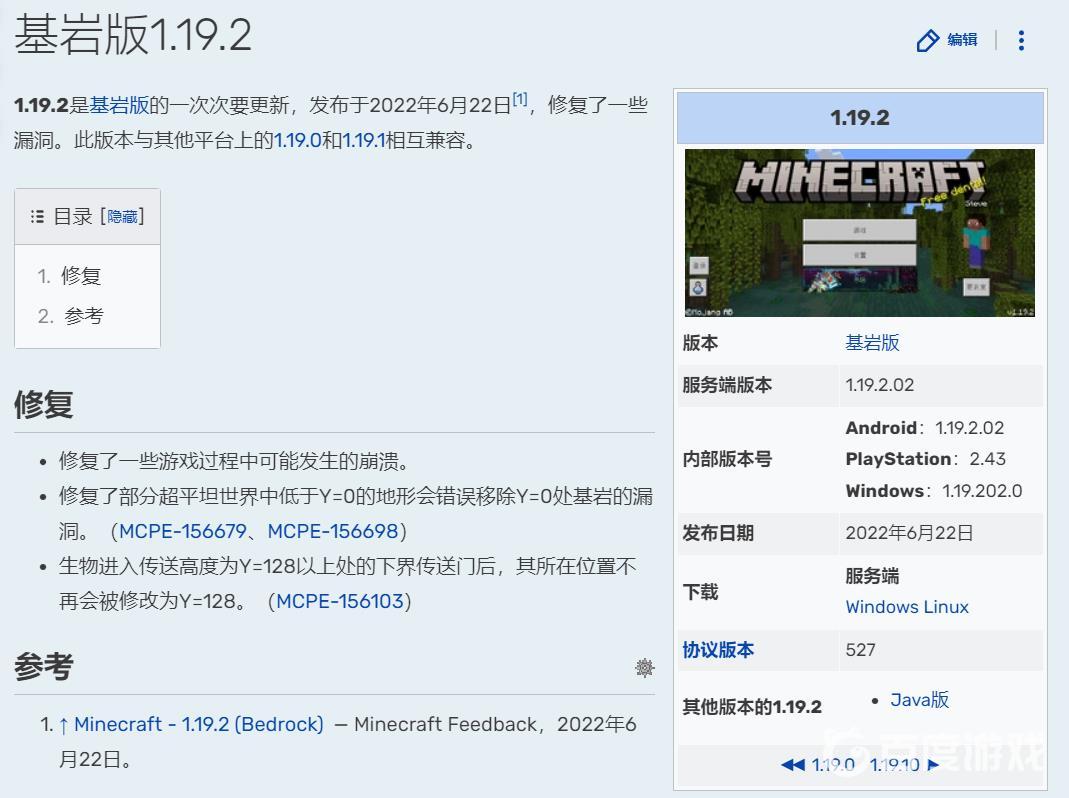Screen dimensions: 1069x798
Task: Jump to 参考 section in contents
Action: [83, 316]
